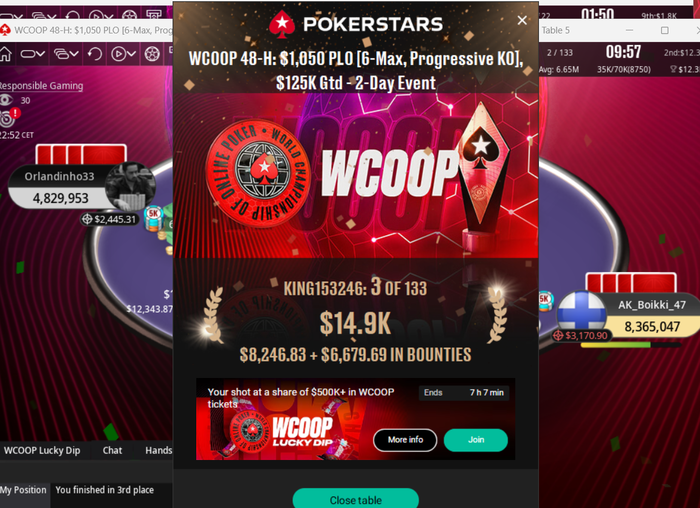Switch to the WCOOP Lucky Dip tab
The image size is (700, 508).
pyautogui.click(x=42, y=450)
